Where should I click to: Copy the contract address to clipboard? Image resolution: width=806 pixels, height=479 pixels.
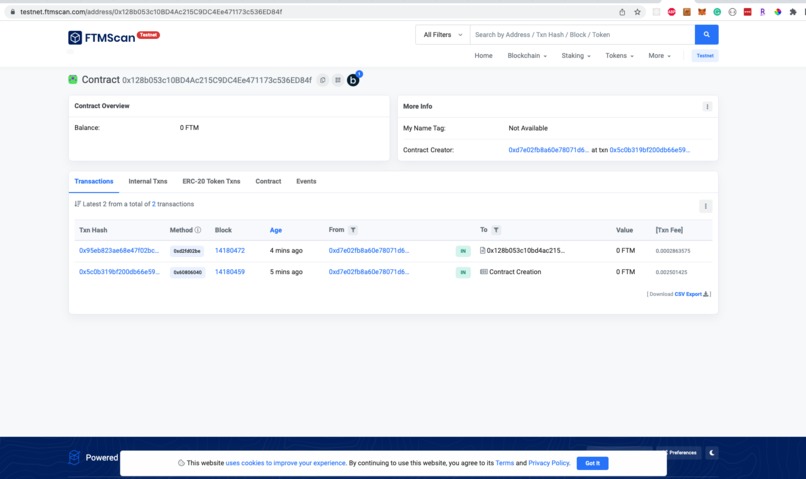[323, 80]
